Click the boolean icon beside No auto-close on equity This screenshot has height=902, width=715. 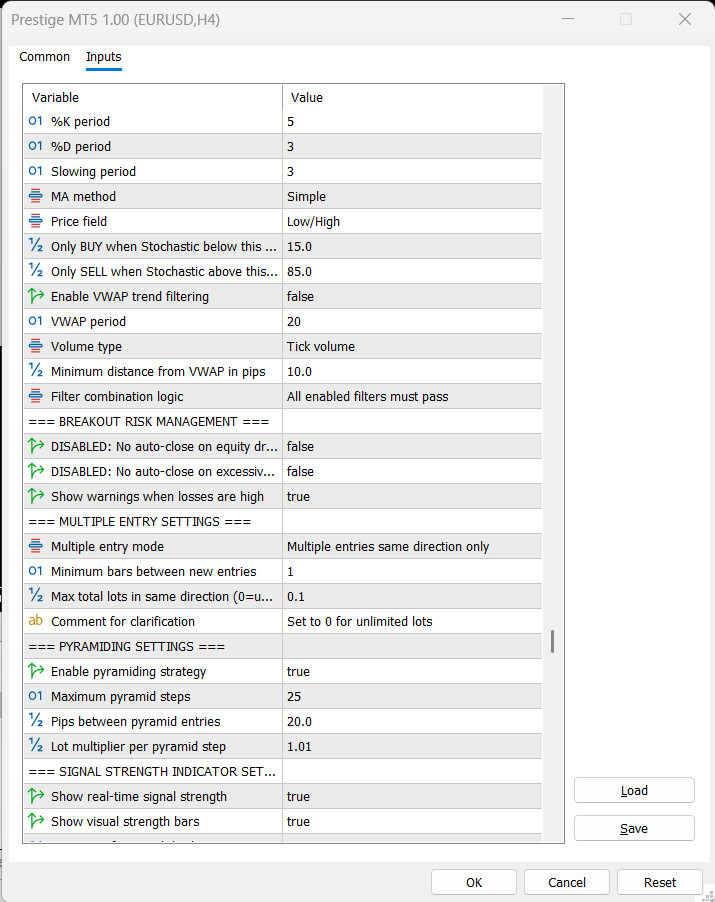[36, 446]
